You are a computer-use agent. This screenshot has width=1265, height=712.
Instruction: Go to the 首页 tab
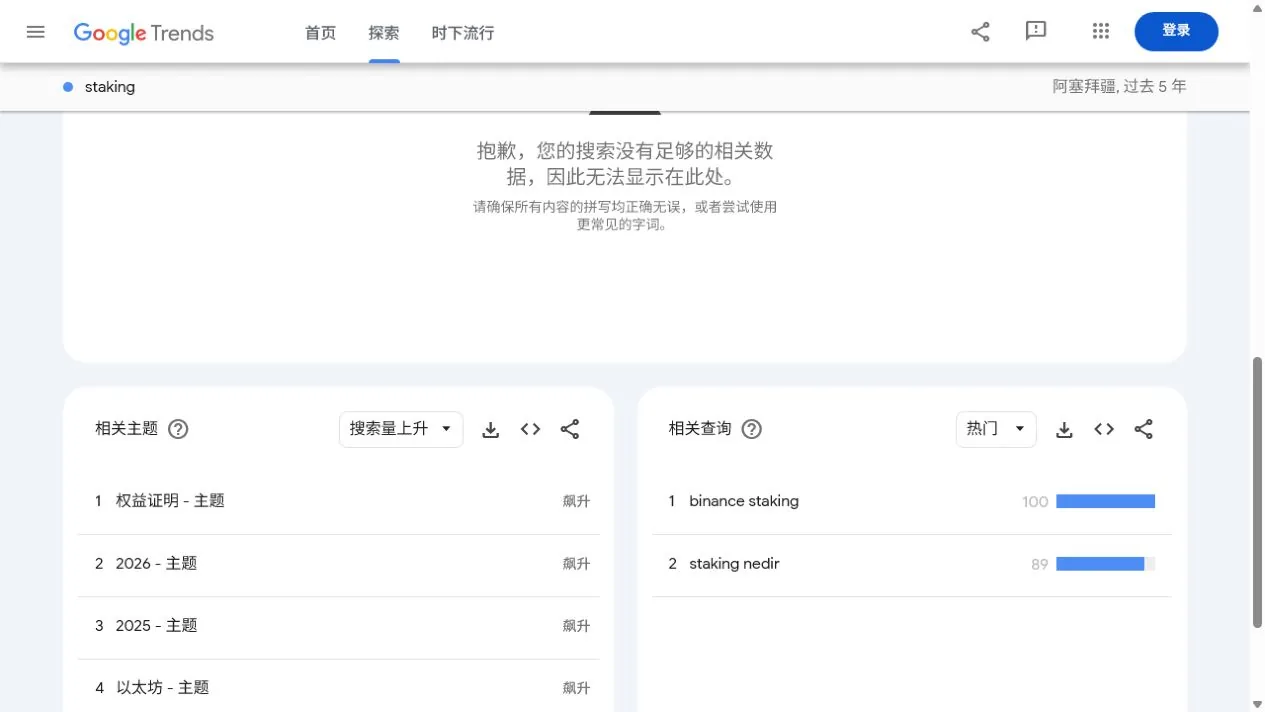[320, 33]
